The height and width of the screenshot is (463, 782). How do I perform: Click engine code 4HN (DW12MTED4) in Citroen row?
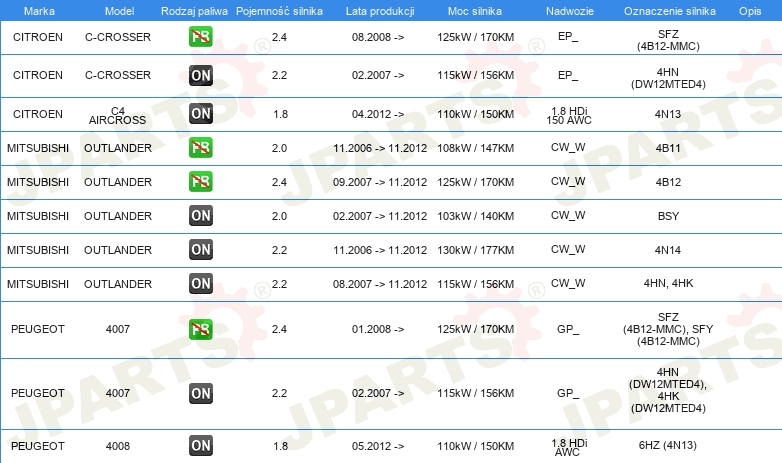pyautogui.click(x=668, y=78)
